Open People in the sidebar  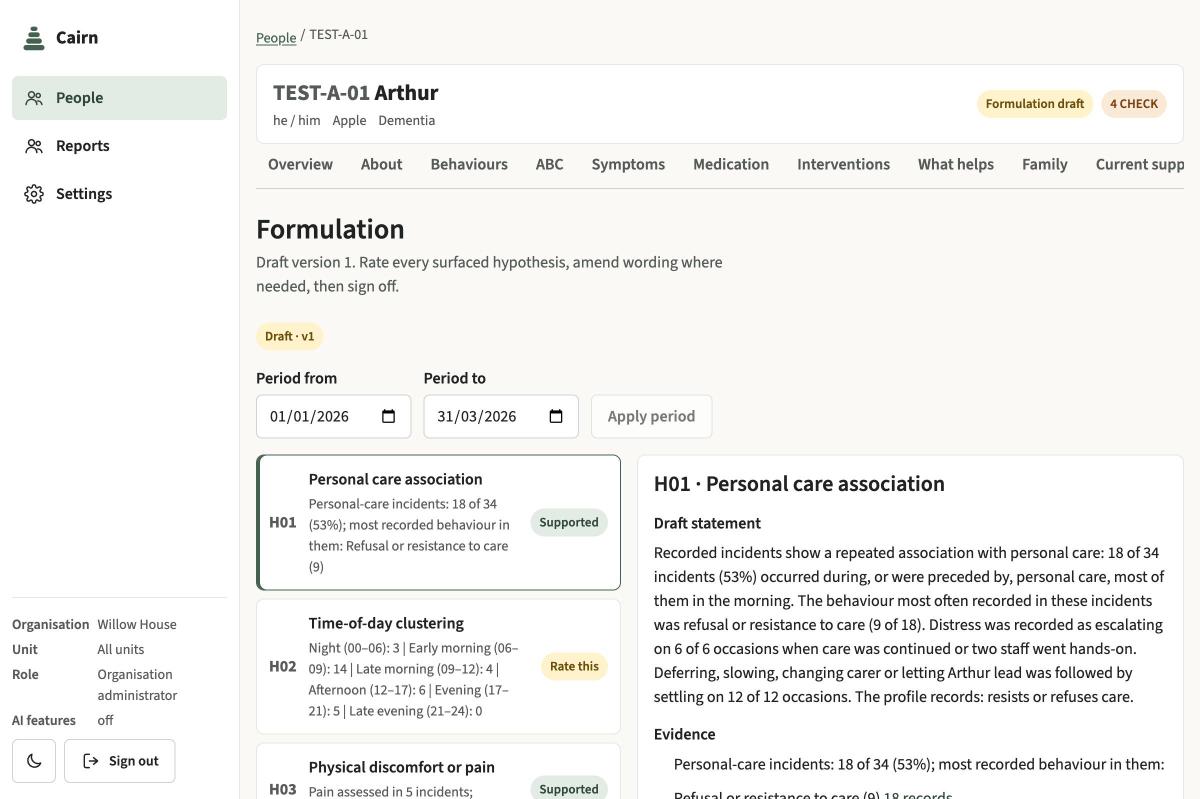[x=120, y=98]
